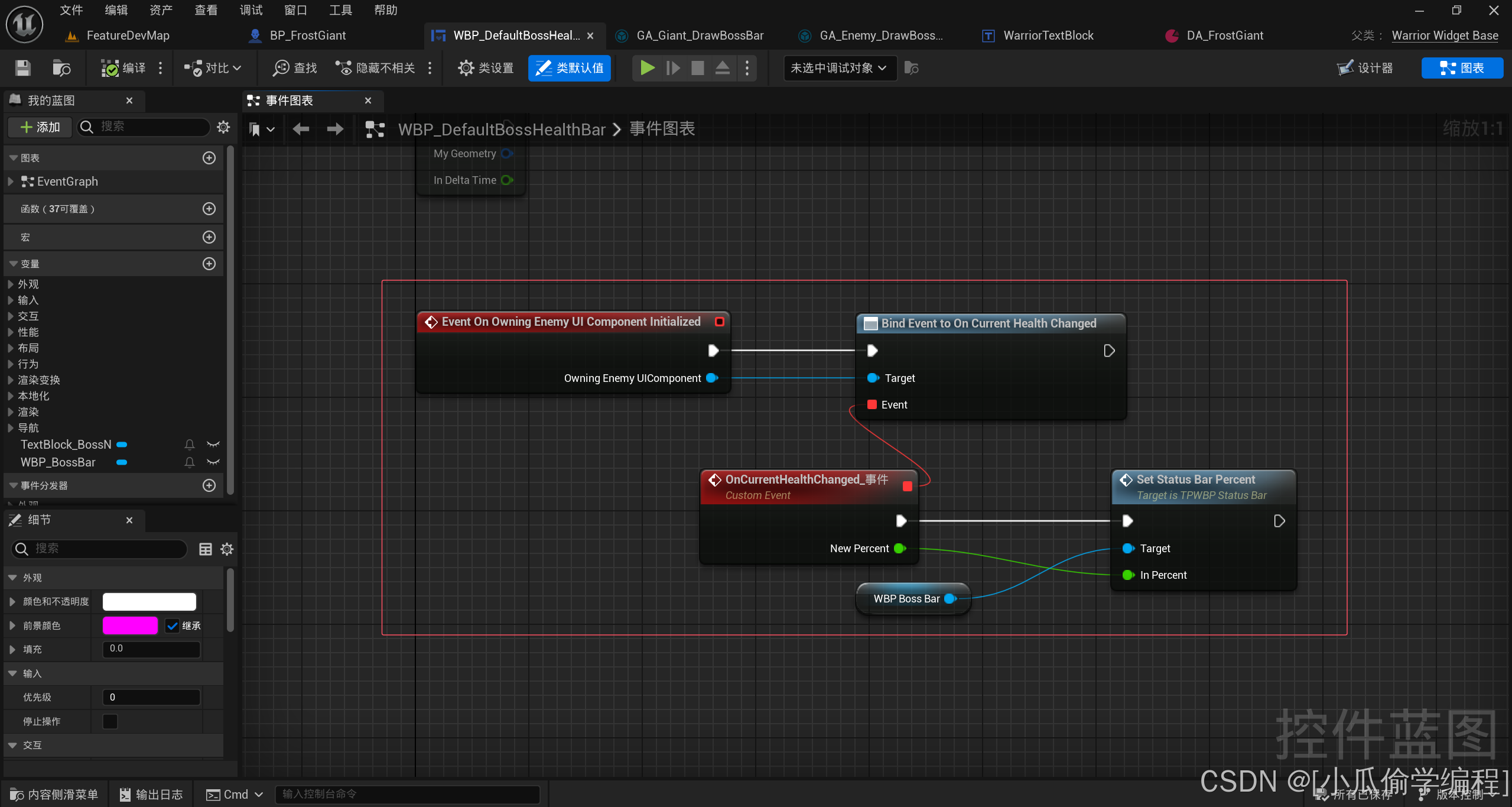Drag the 填充 value slider
Viewport: 1512px width, 807px height.
(x=151, y=649)
